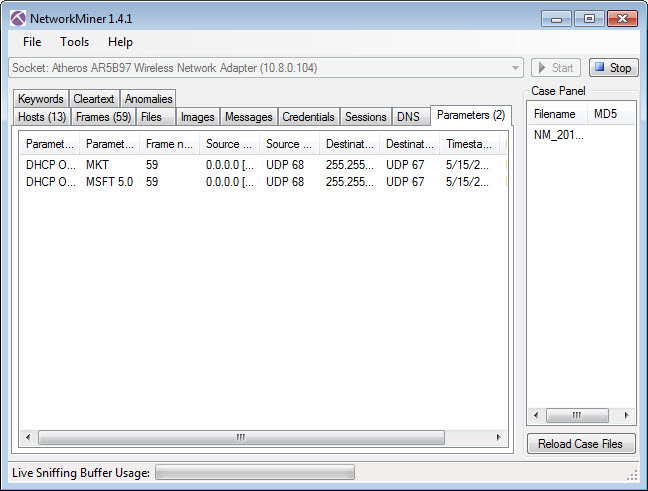Switch to the Anomalies tab

(x=148, y=99)
